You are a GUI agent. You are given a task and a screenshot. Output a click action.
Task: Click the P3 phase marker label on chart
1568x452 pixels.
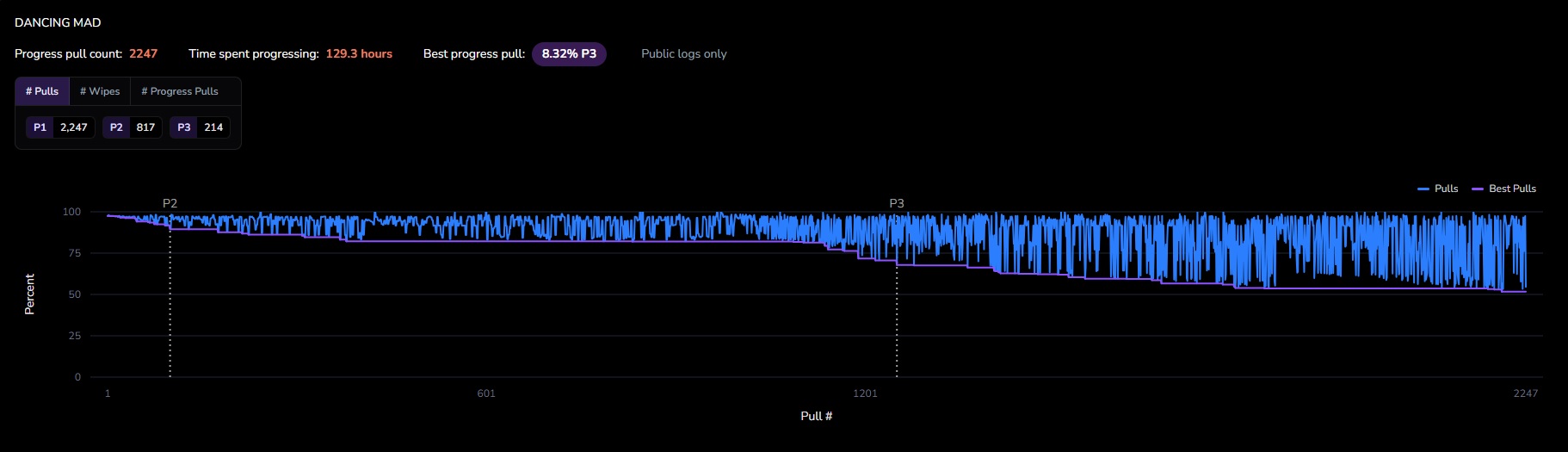(x=897, y=203)
